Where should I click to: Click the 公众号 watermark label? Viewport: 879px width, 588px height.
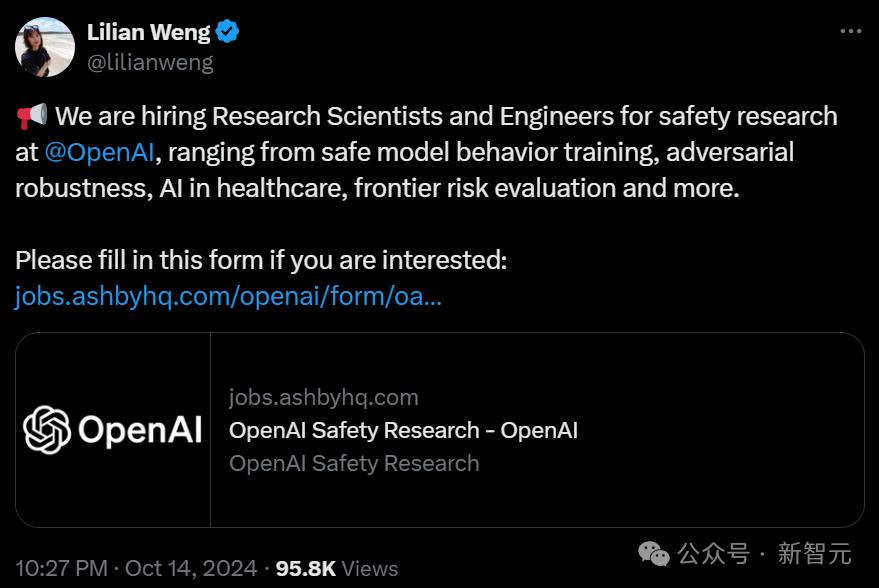pos(713,553)
